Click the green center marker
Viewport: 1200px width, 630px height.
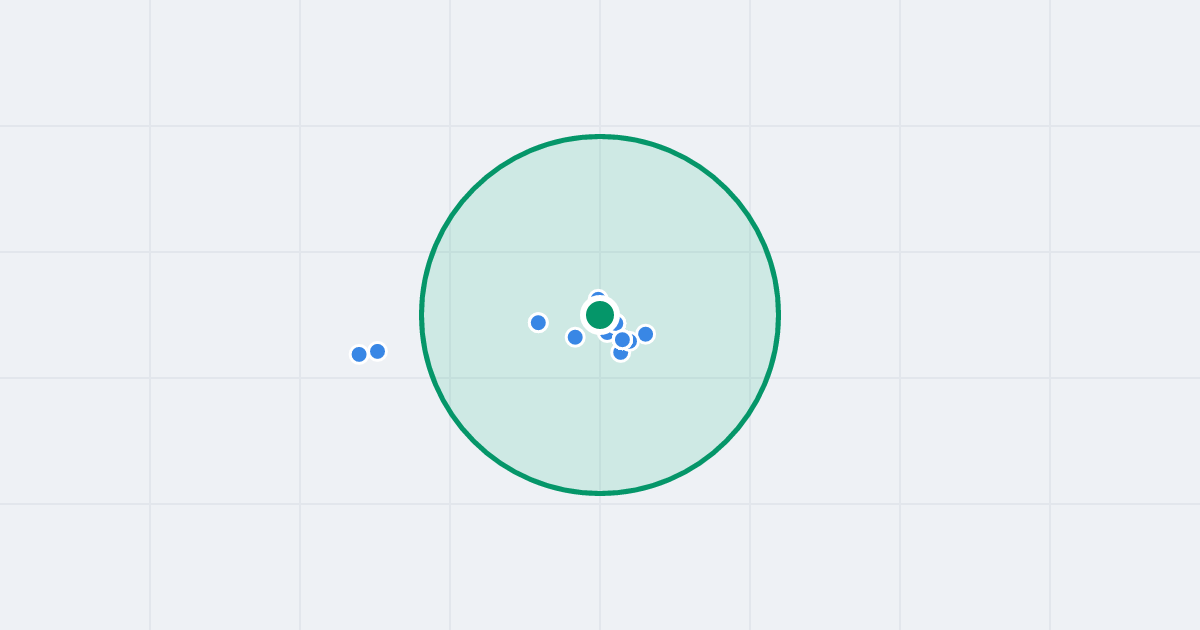click(600, 315)
